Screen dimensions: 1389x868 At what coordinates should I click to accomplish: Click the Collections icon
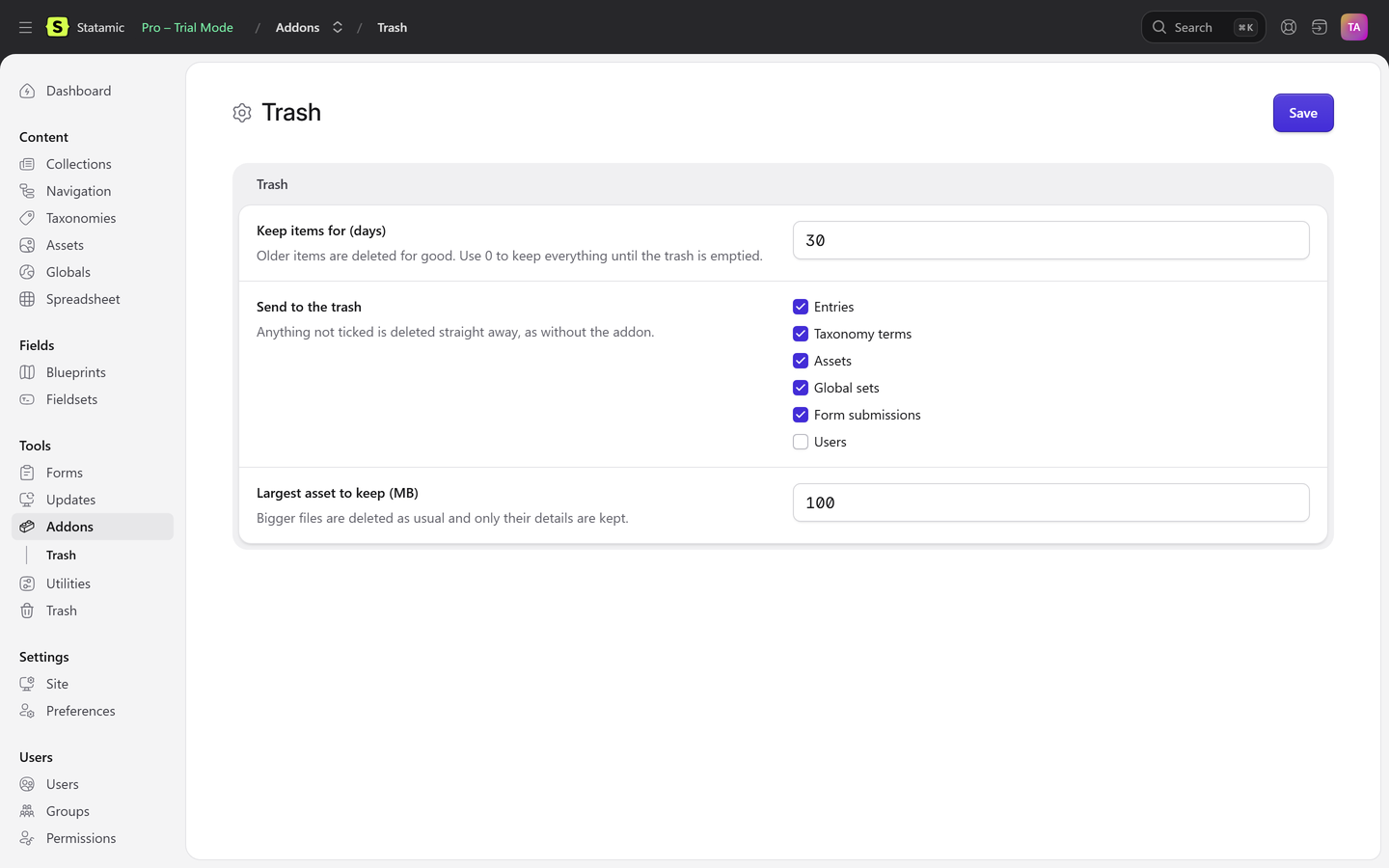(27, 164)
